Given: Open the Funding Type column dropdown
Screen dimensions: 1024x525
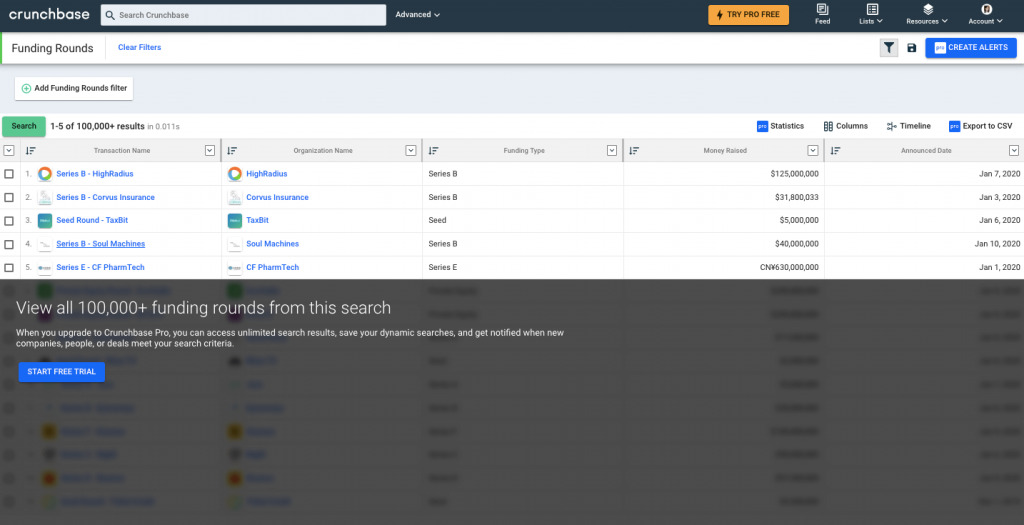Looking at the screenshot, I should (612, 151).
